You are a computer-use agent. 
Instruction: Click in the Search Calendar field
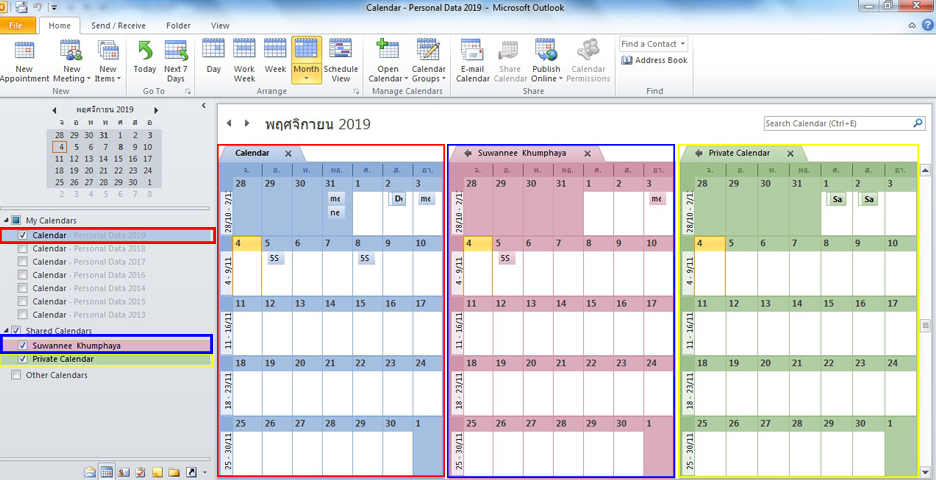click(838, 123)
